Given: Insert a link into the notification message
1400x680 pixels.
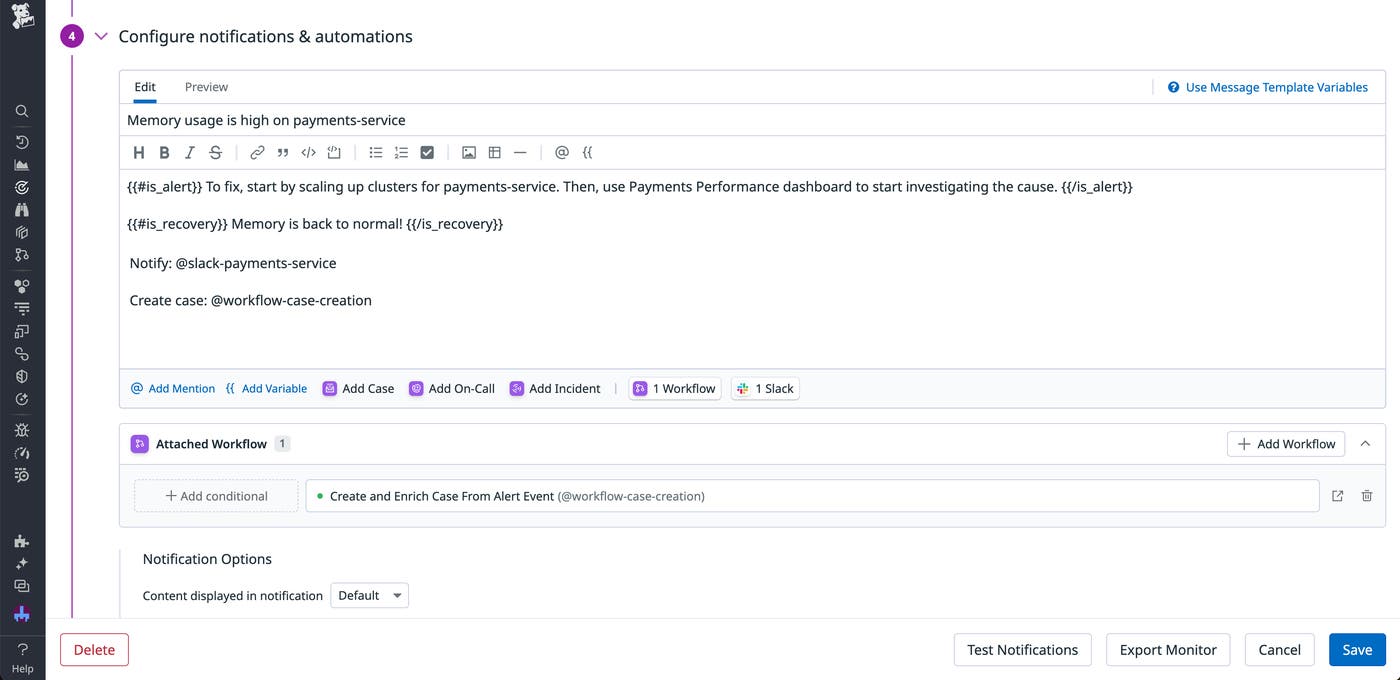Looking at the screenshot, I should tap(256, 152).
